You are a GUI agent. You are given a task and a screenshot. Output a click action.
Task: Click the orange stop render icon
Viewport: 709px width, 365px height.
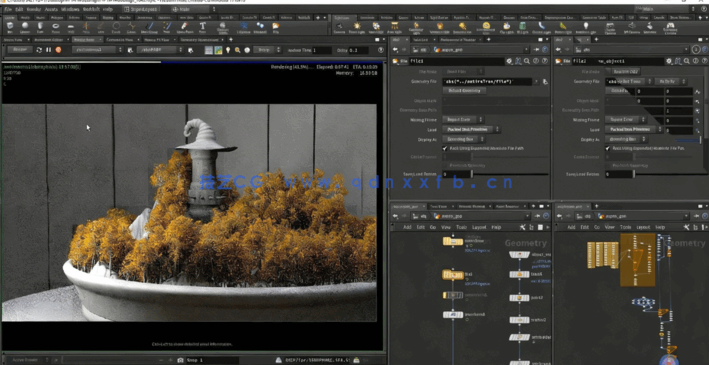coord(58,50)
